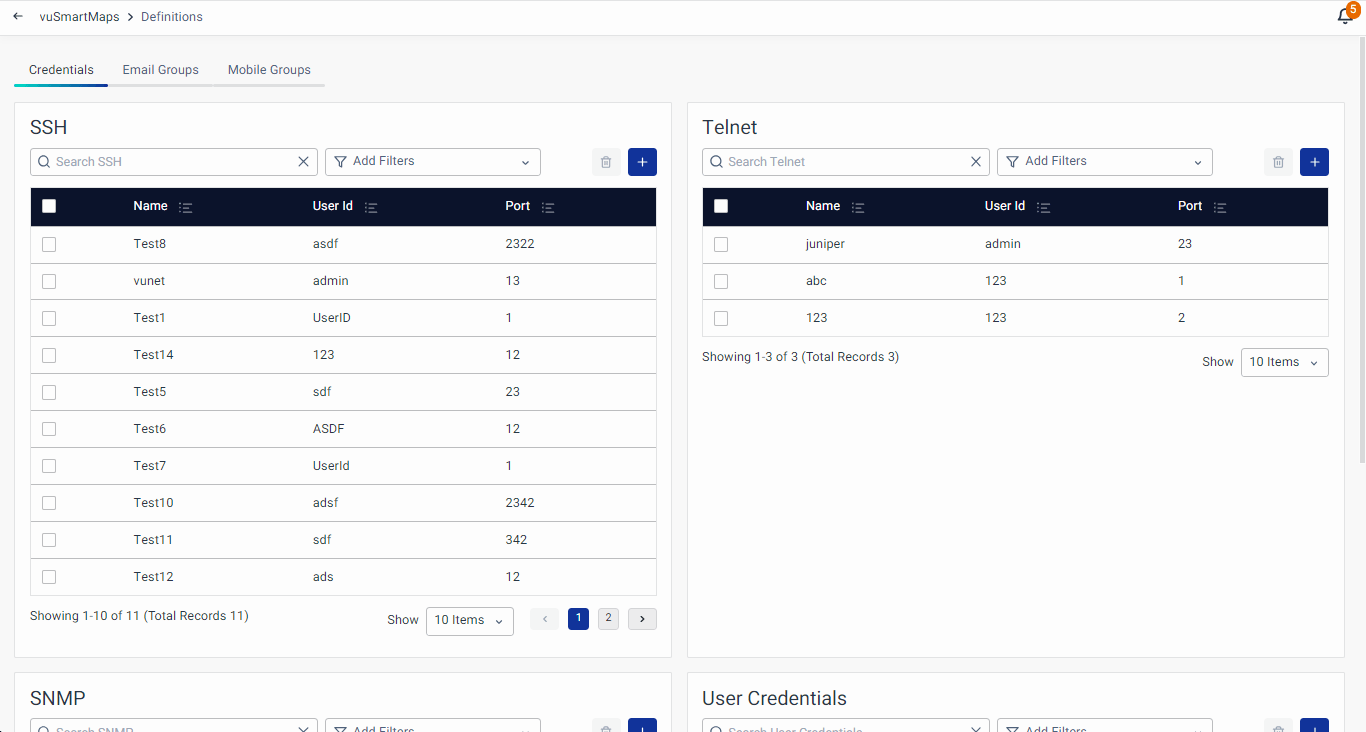Add a new SSH credential with plus button
Viewport: 1366px width, 732px height.
click(642, 162)
